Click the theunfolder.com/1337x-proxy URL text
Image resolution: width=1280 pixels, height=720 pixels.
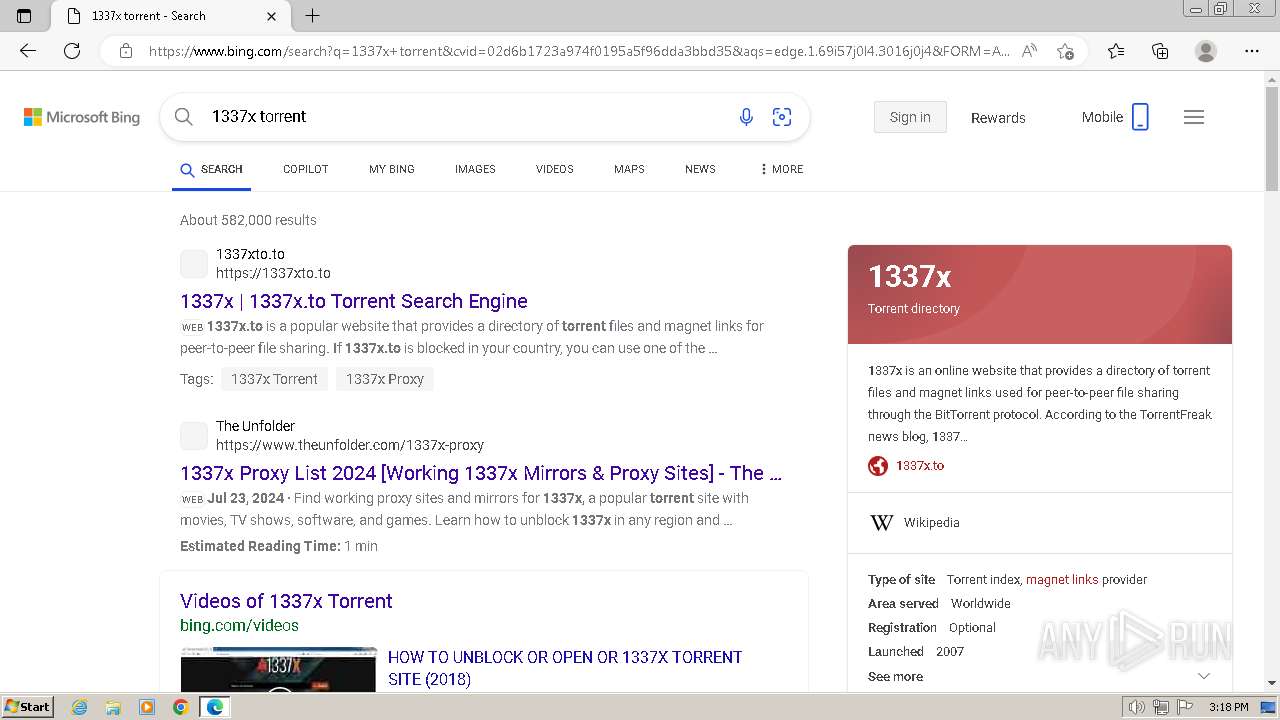point(350,445)
